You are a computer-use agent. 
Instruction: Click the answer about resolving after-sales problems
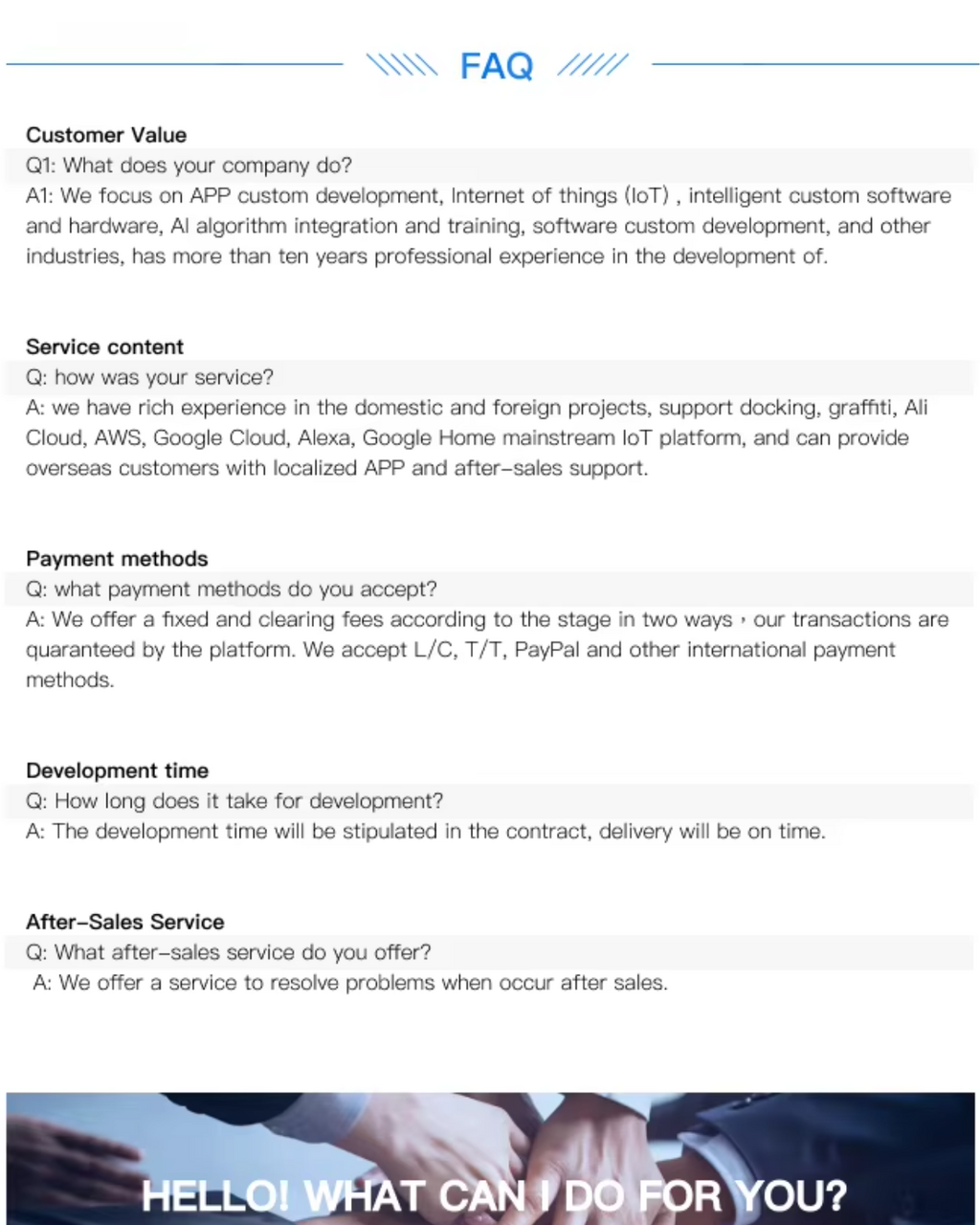(x=350, y=983)
